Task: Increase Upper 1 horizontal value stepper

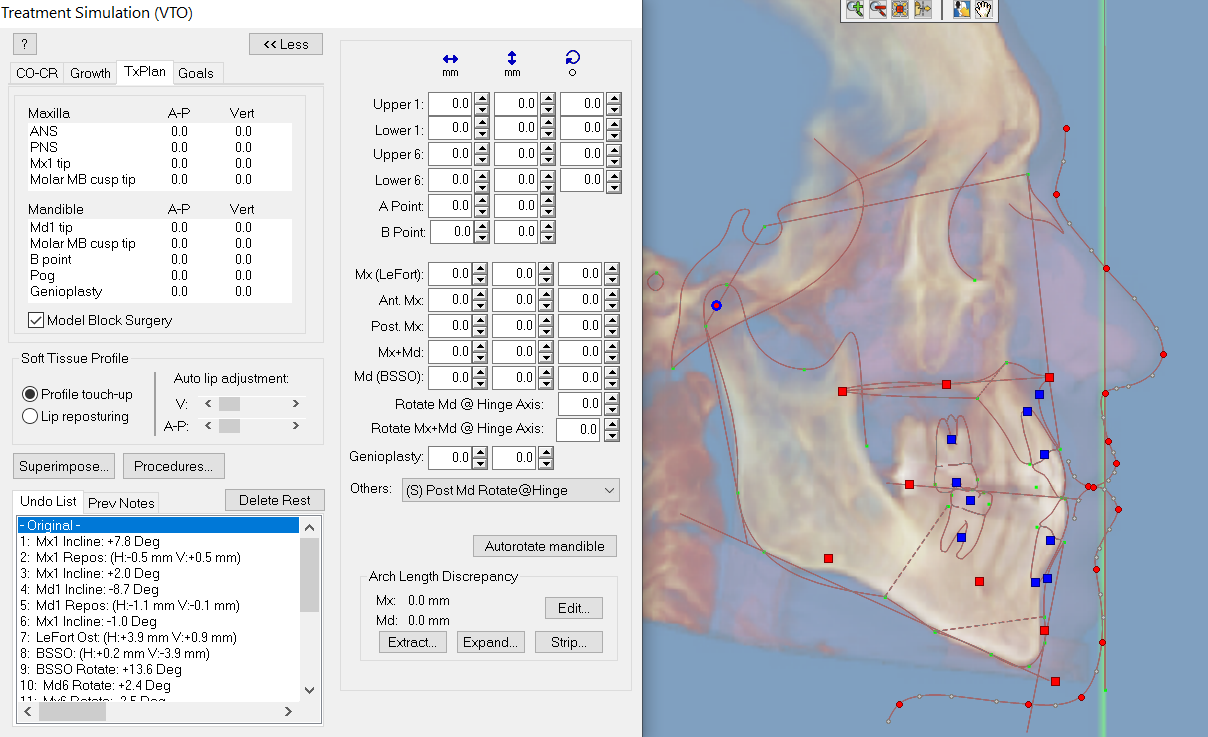Action: pyautogui.click(x=481, y=98)
